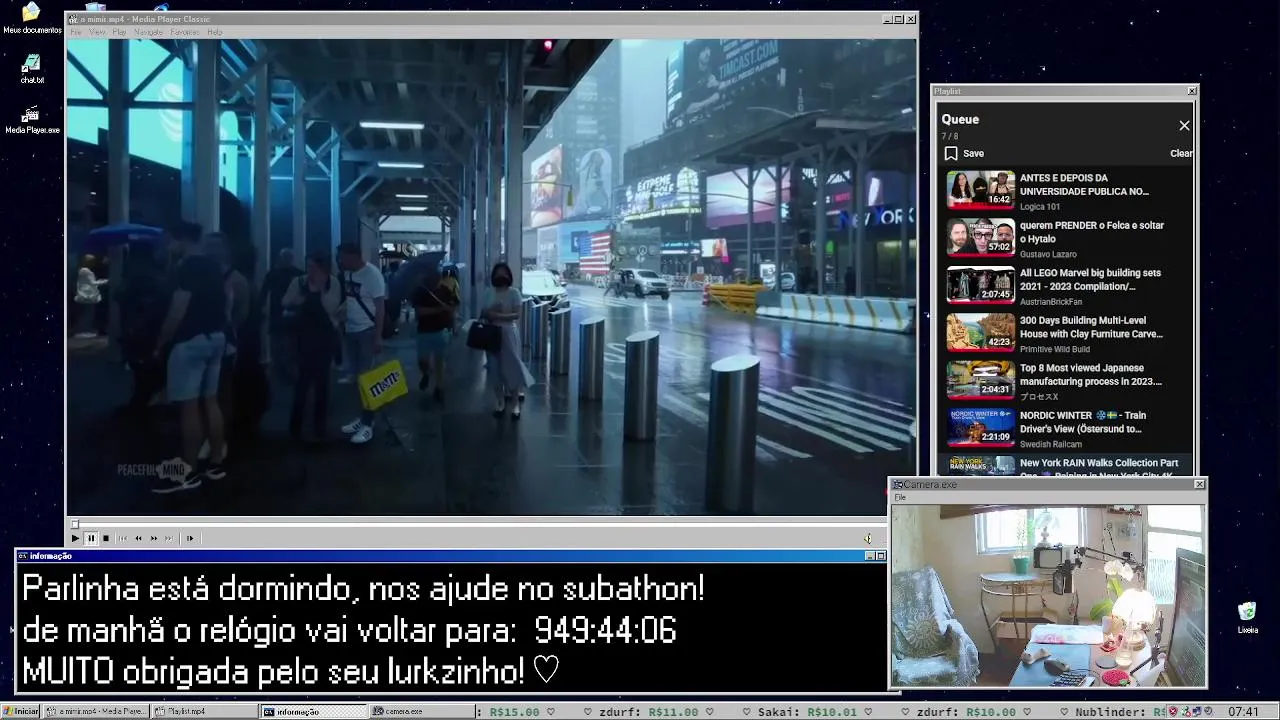Click the webcam feed in Camera.exe

click(x=1048, y=596)
